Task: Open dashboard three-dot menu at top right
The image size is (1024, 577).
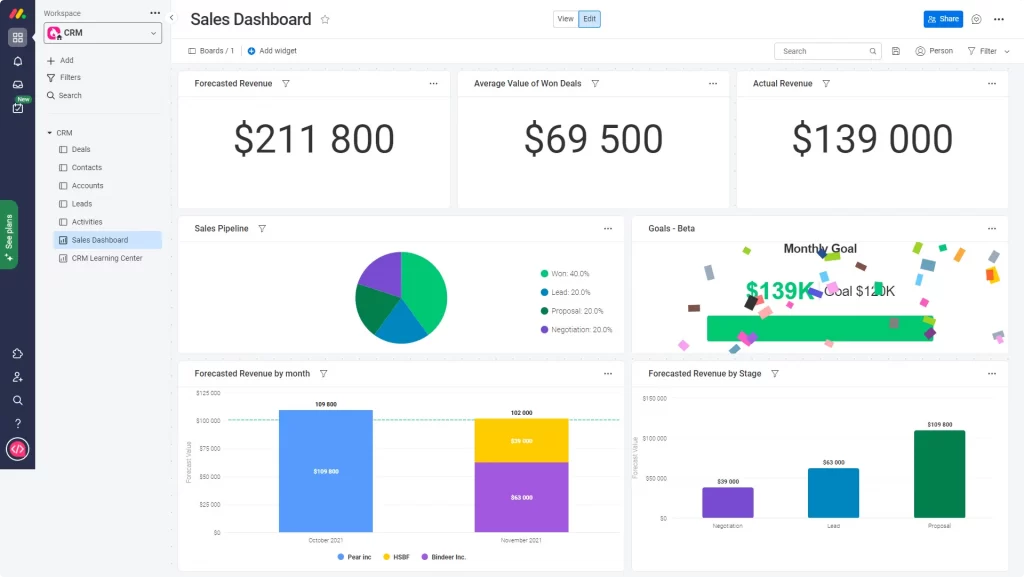Action: point(999,20)
